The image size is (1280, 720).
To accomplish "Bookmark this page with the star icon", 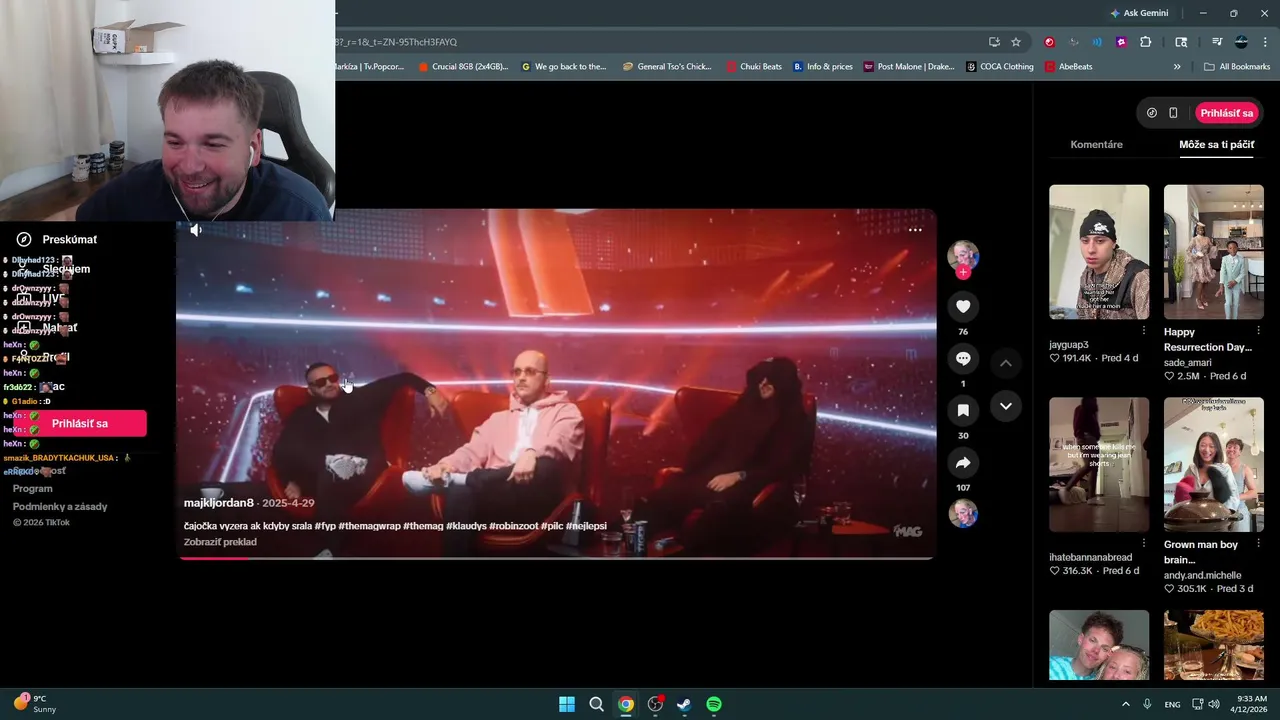I will point(1016,42).
